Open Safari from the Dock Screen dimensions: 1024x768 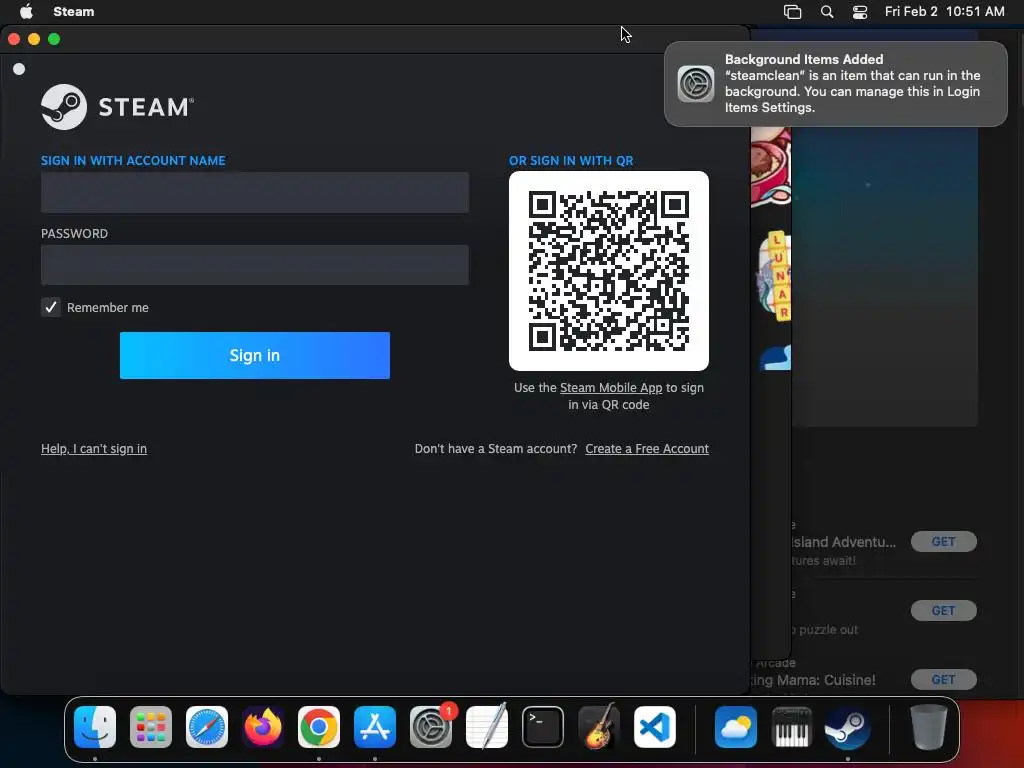coord(207,727)
